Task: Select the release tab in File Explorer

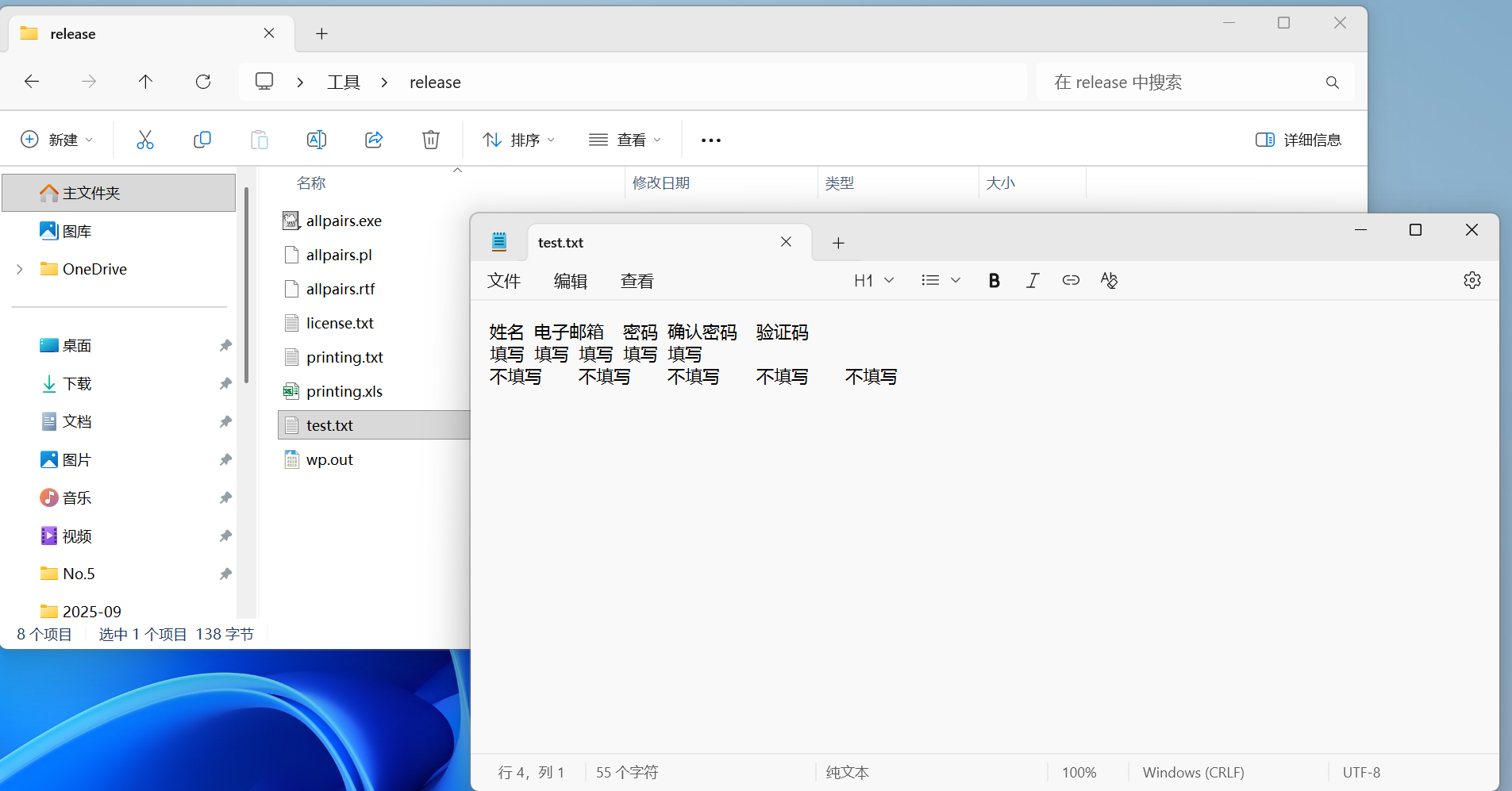Action: tap(151, 33)
